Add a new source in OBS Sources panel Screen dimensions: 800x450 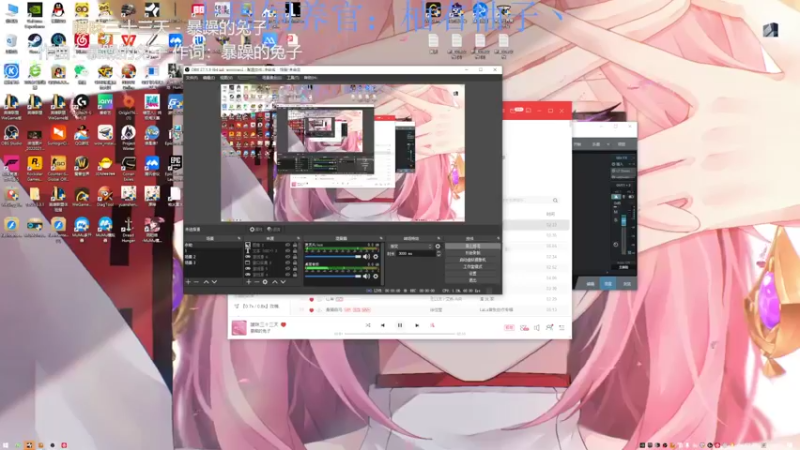click(x=248, y=282)
